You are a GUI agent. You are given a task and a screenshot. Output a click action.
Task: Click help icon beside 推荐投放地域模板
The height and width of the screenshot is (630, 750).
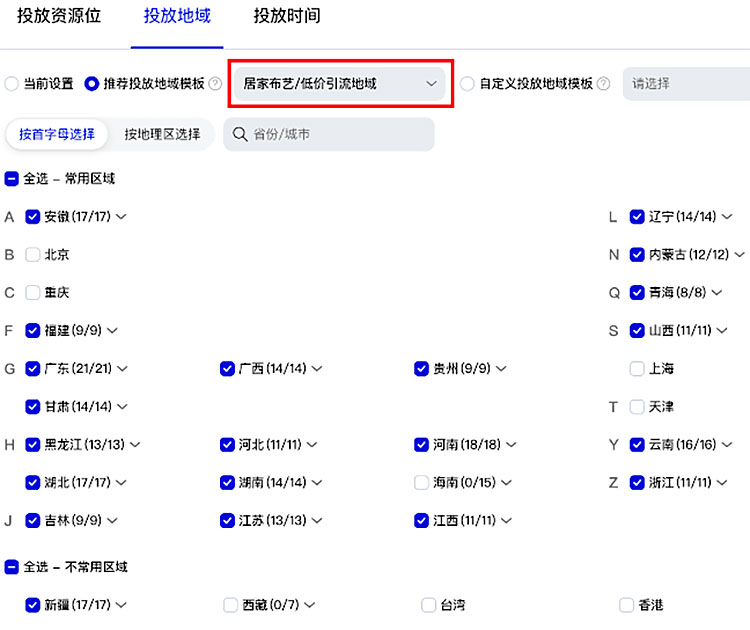(x=215, y=84)
